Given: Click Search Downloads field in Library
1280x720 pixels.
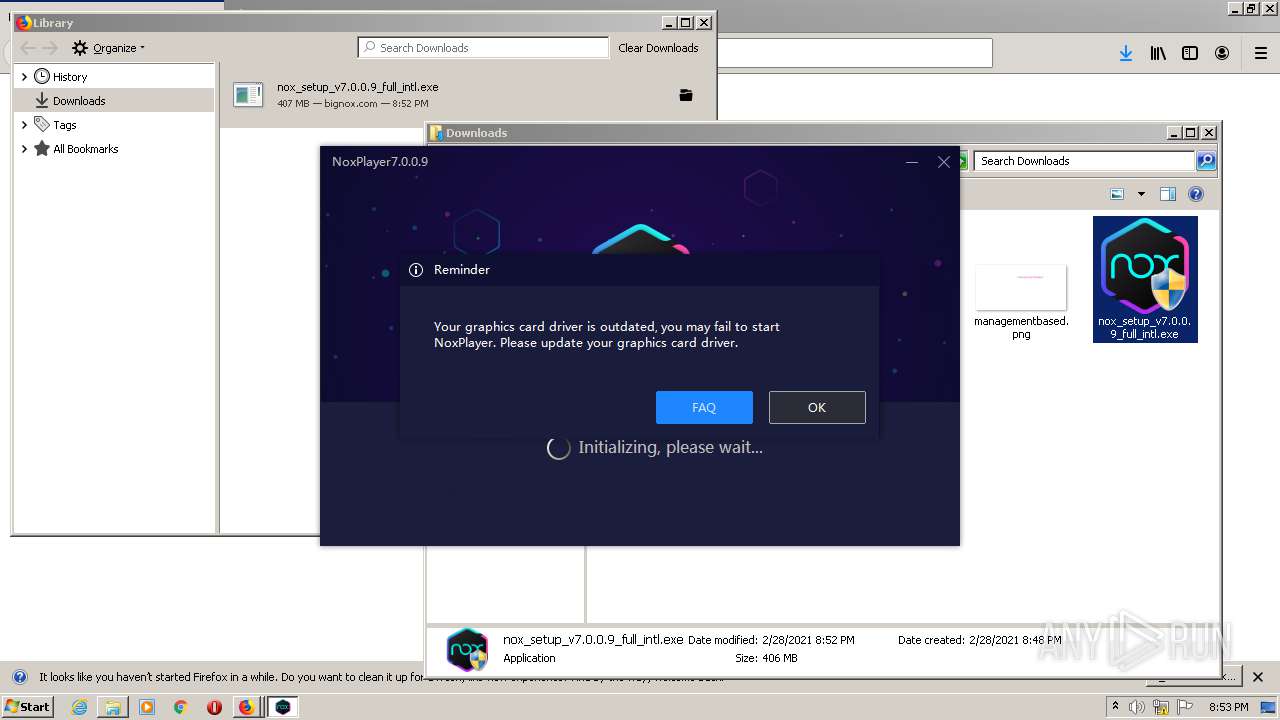Looking at the screenshot, I should pyautogui.click(x=483, y=47).
